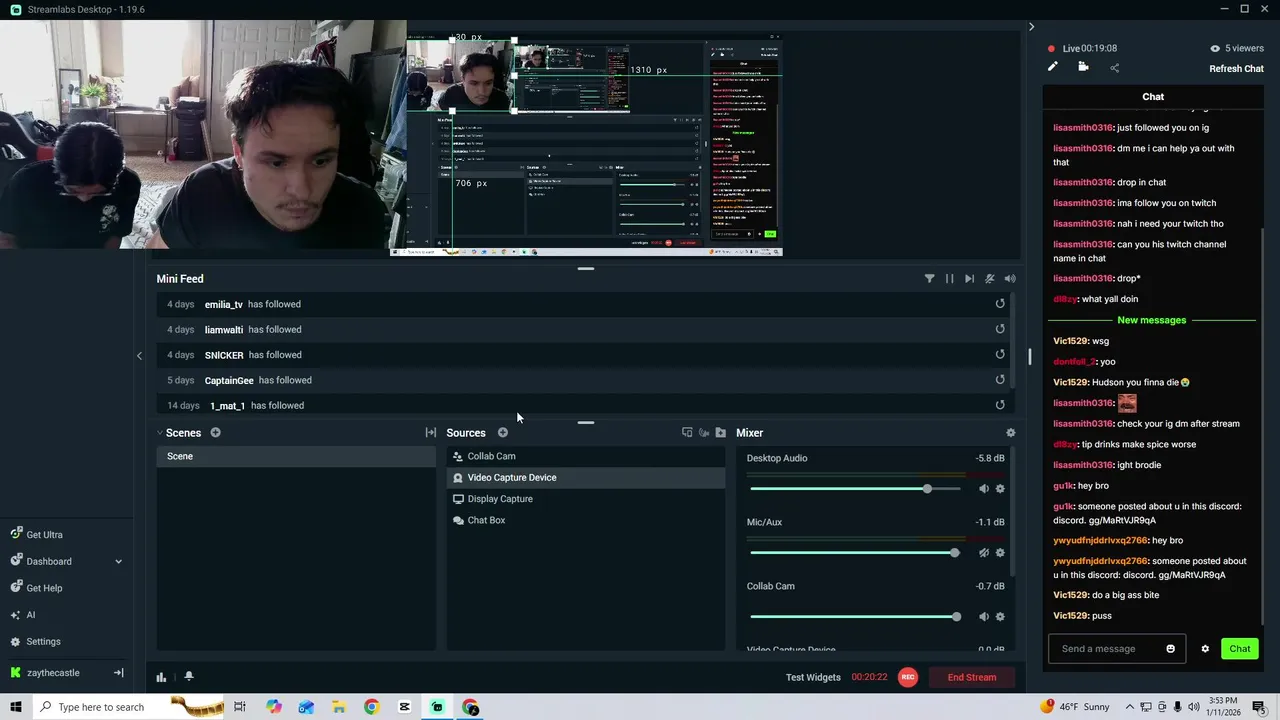The height and width of the screenshot is (720, 1280).
Task: Select the Chat tab
Action: coord(1153,97)
